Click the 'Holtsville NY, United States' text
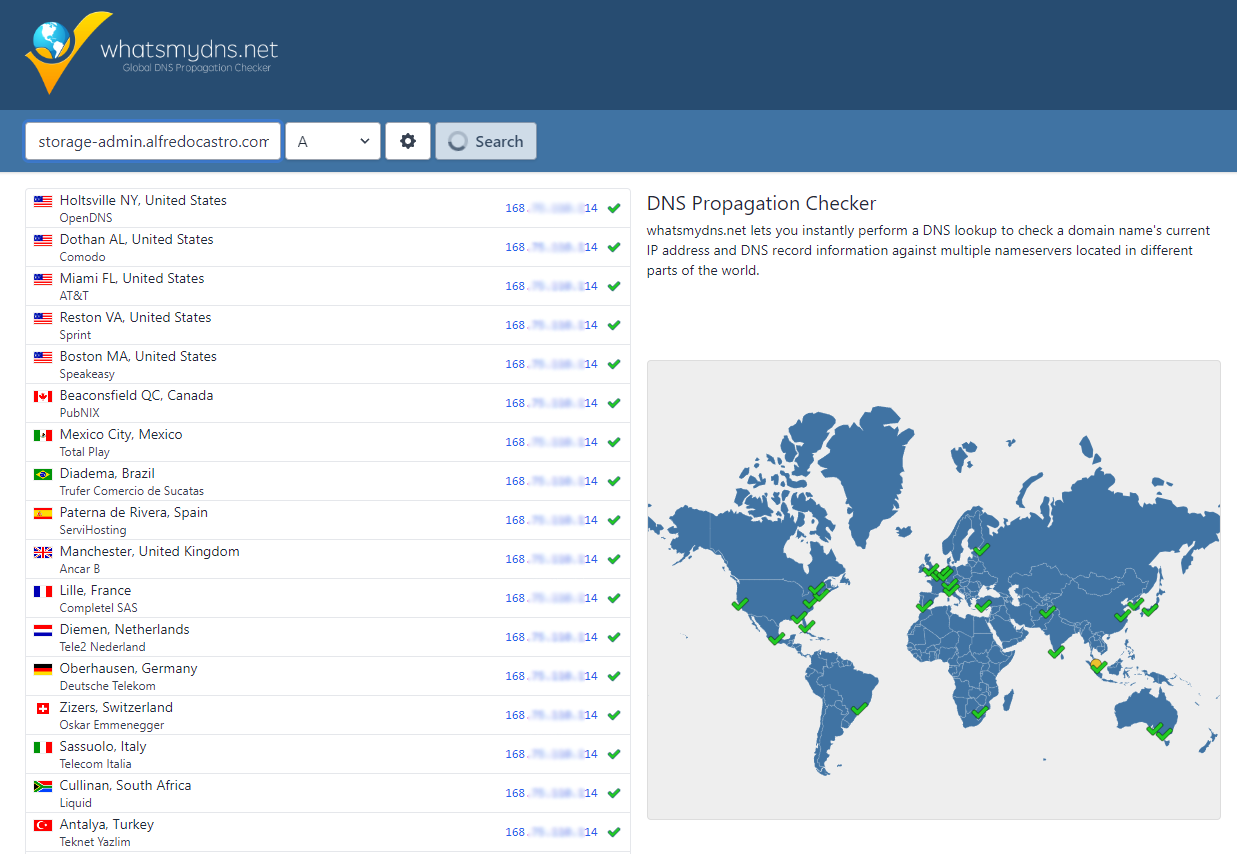Screen dimensions: 1237x854 click(143, 200)
